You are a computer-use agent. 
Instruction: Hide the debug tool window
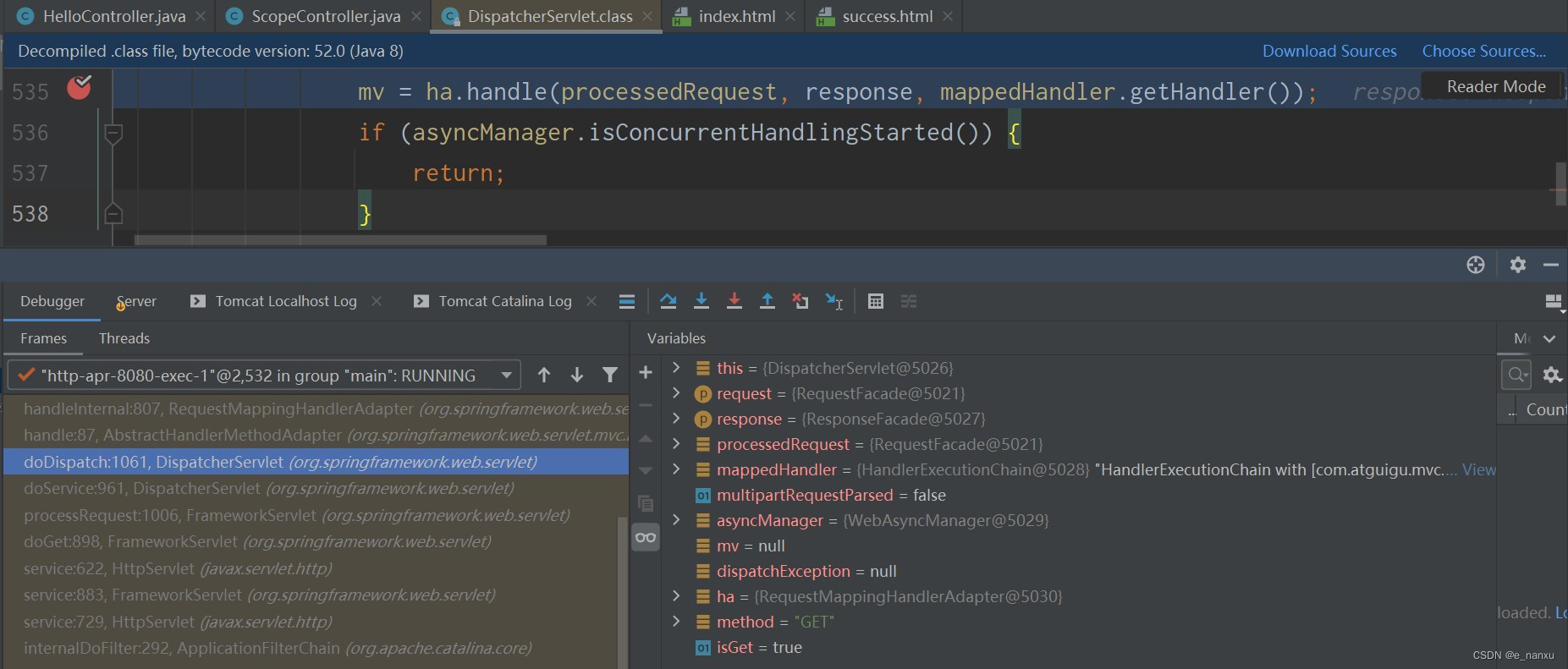tap(1551, 265)
